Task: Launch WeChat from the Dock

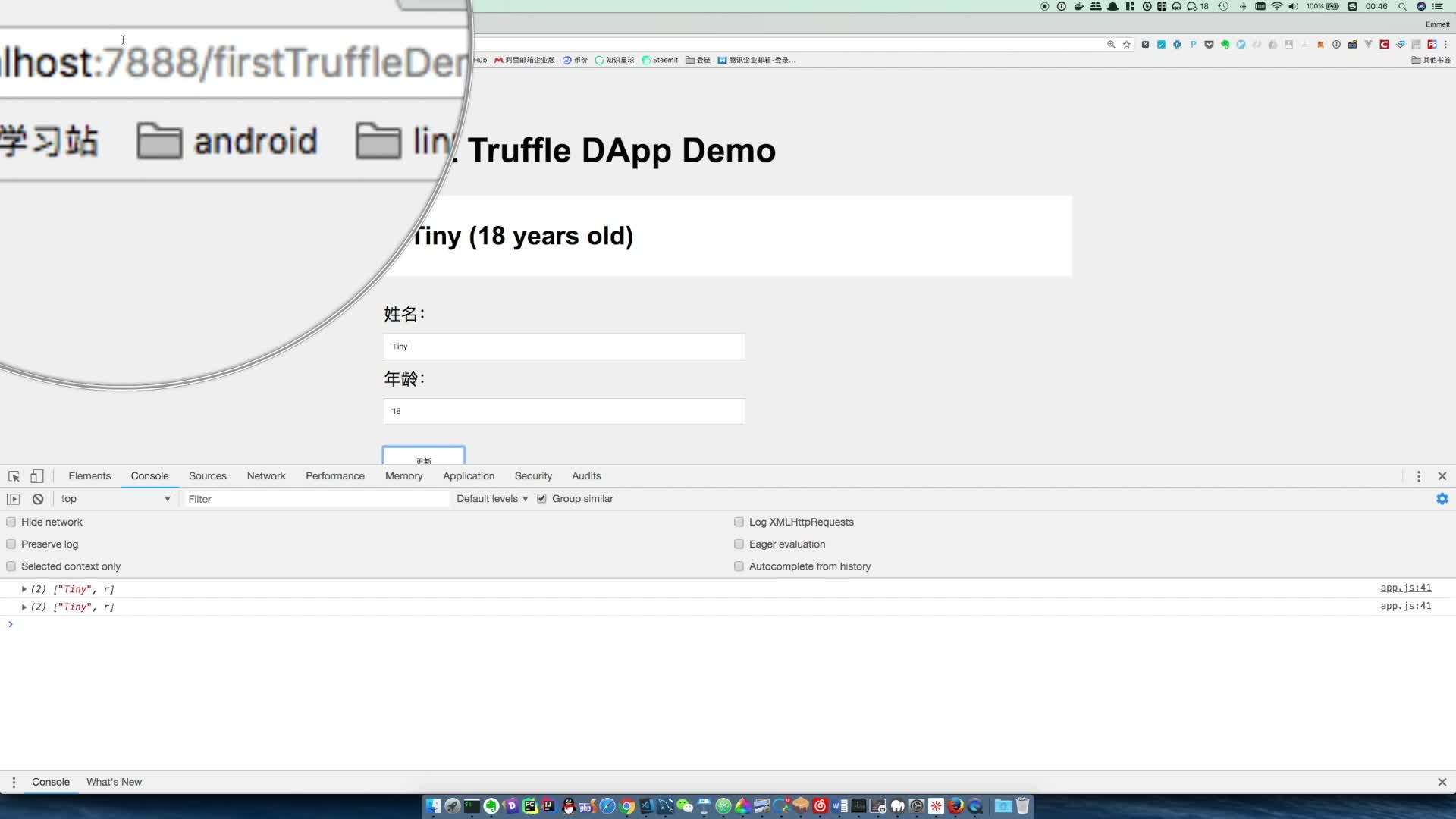Action: pyautogui.click(x=685, y=806)
